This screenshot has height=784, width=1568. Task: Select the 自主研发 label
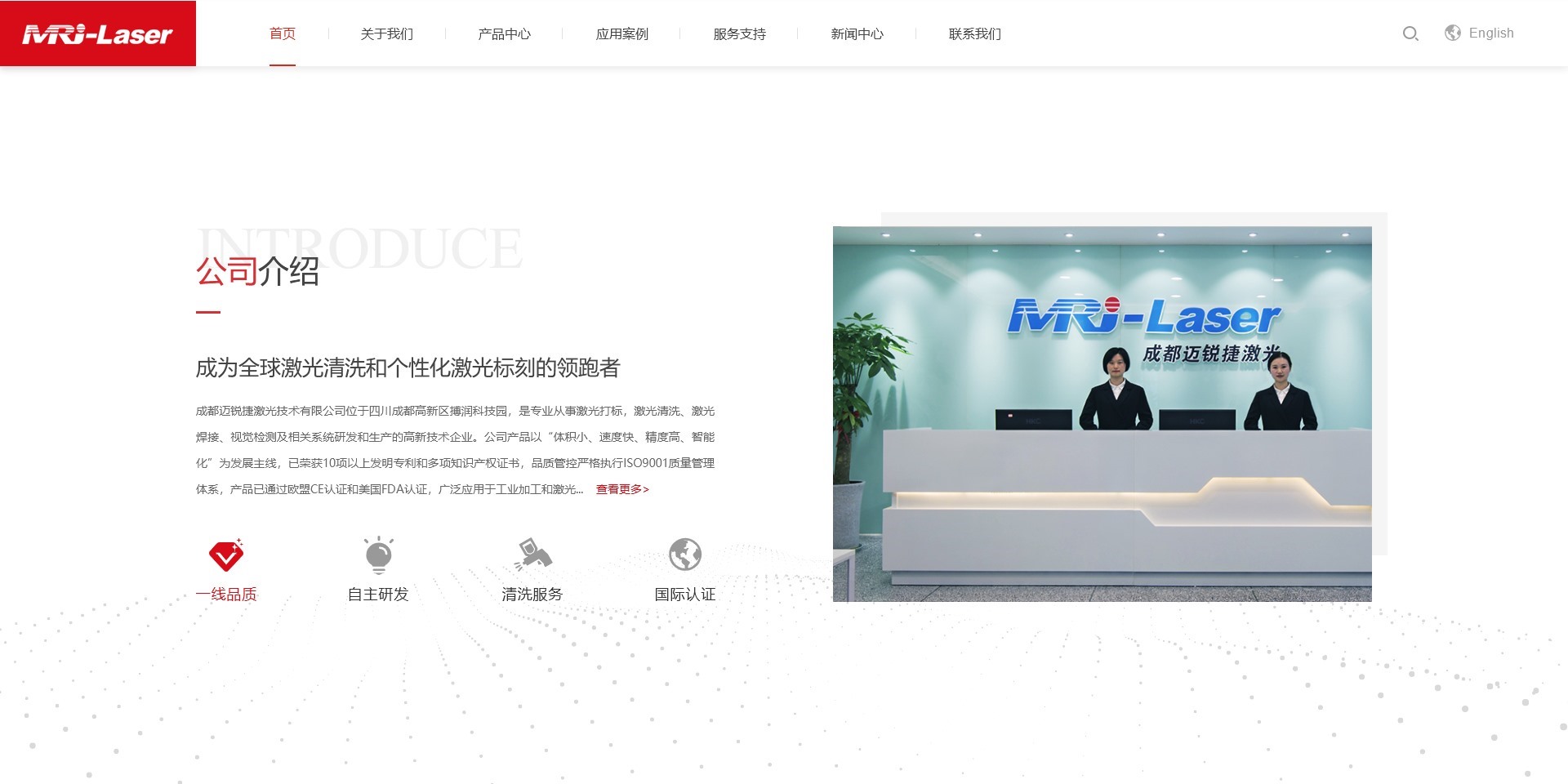[x=378, y=595]
